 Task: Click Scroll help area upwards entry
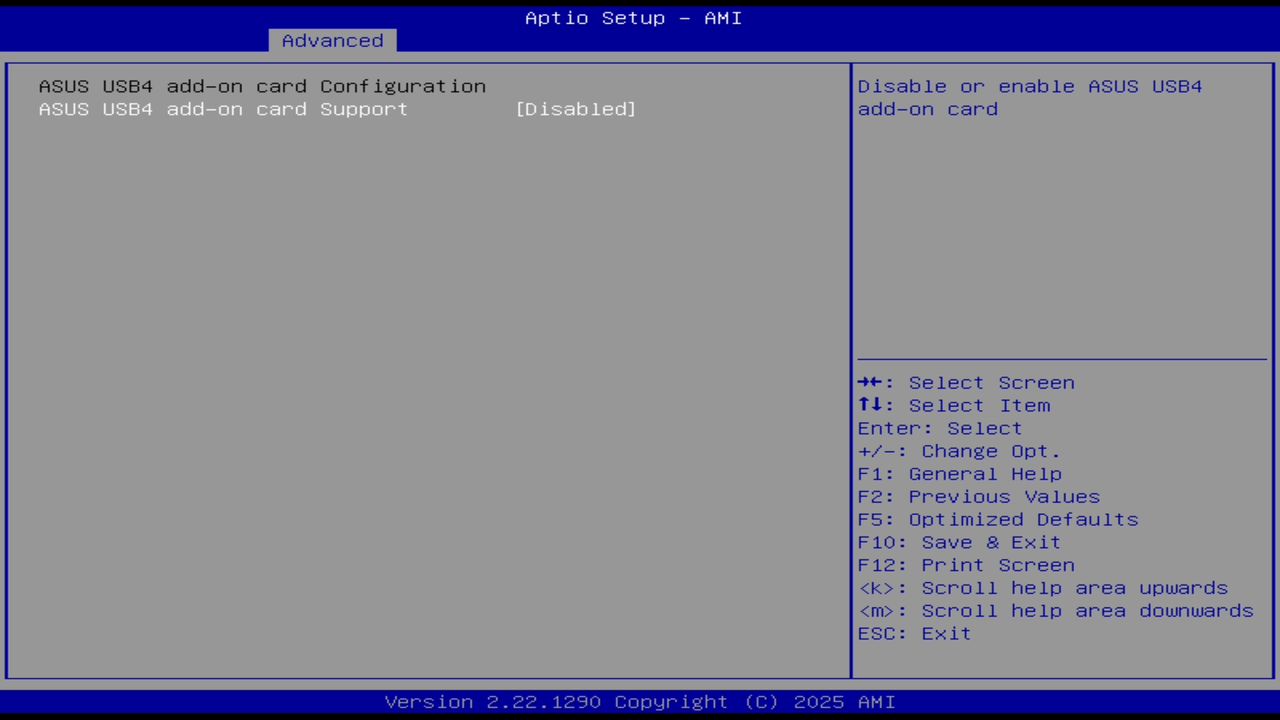[1043, 588]
